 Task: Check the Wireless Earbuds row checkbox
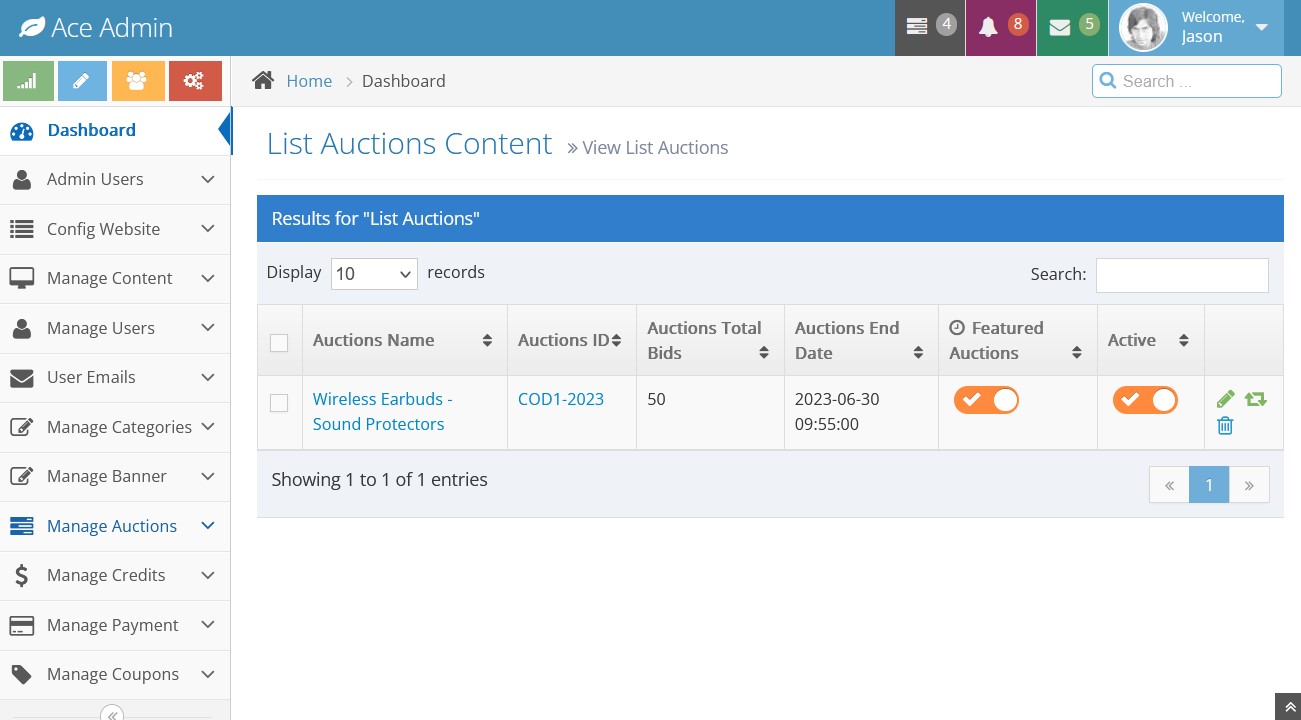click(x=279, y=403)
